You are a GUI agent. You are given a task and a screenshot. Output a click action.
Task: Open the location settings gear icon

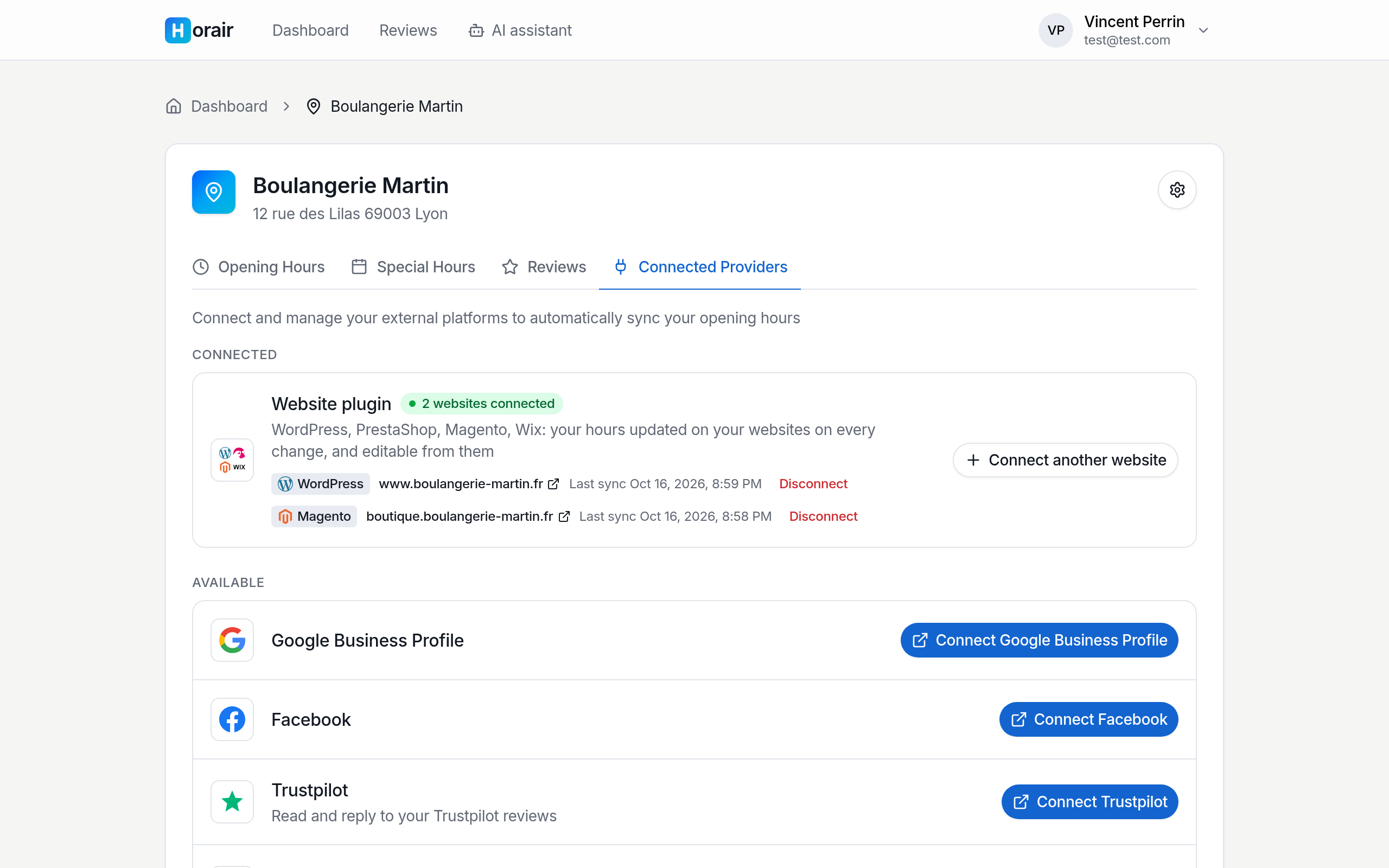click(x=1177, y=190)
